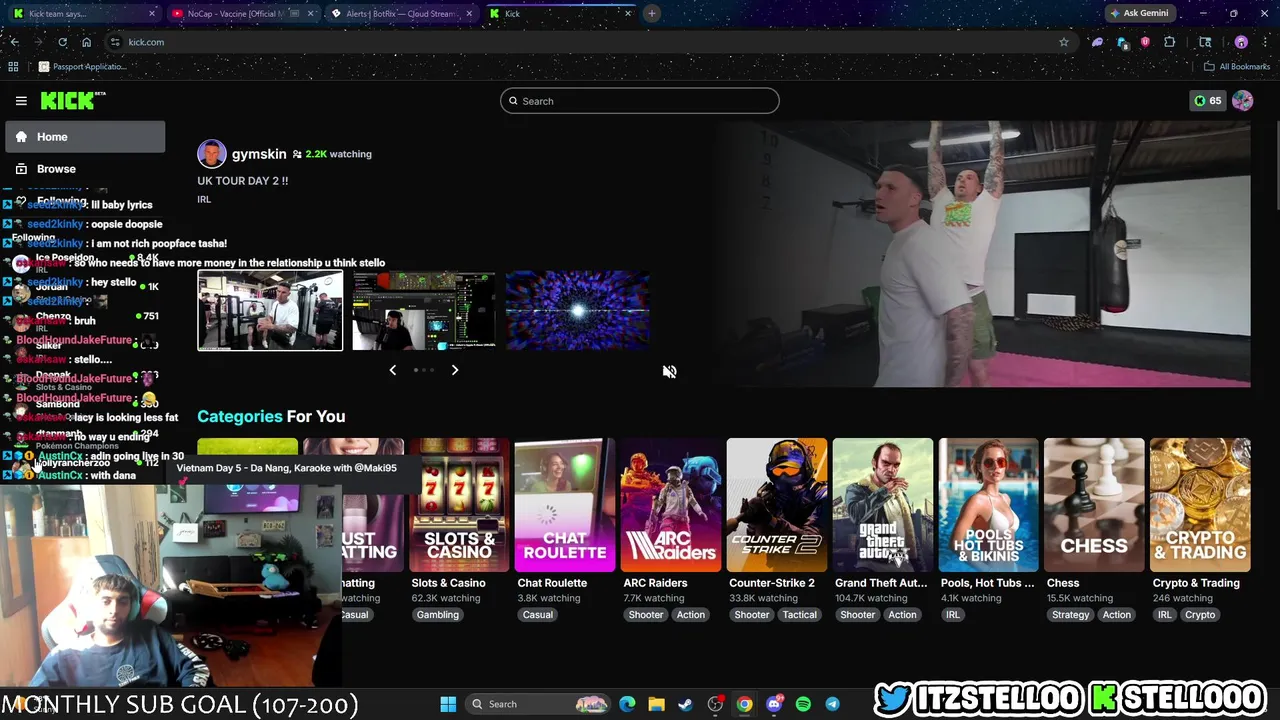Go back using browser back arrow
The image size is (1280, 720).
coord(14,42)
